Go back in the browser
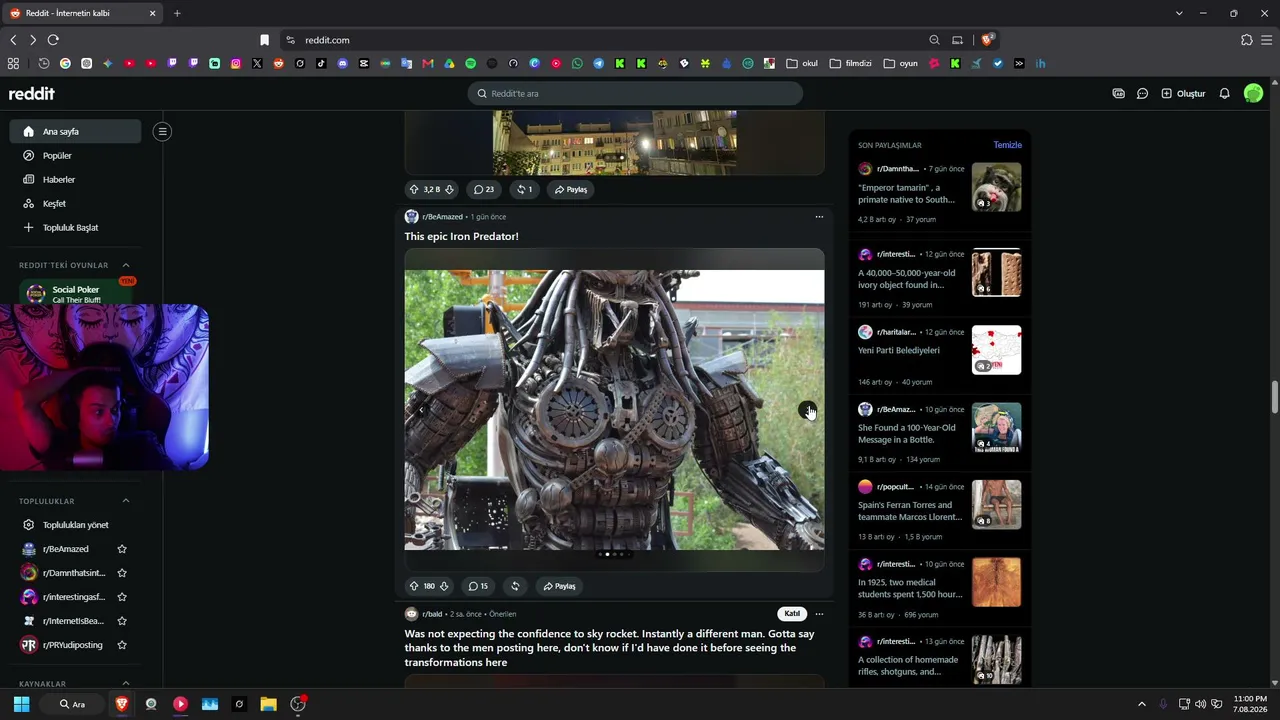 click(x=13, y=40)
